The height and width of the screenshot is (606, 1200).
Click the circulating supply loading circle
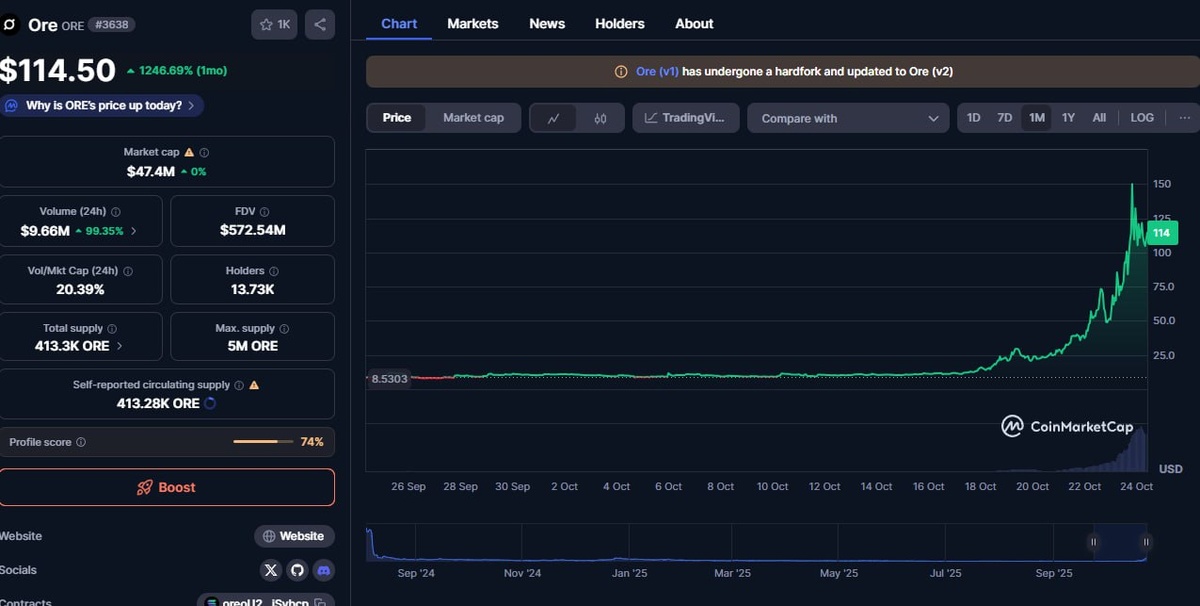tap(210, 404)
